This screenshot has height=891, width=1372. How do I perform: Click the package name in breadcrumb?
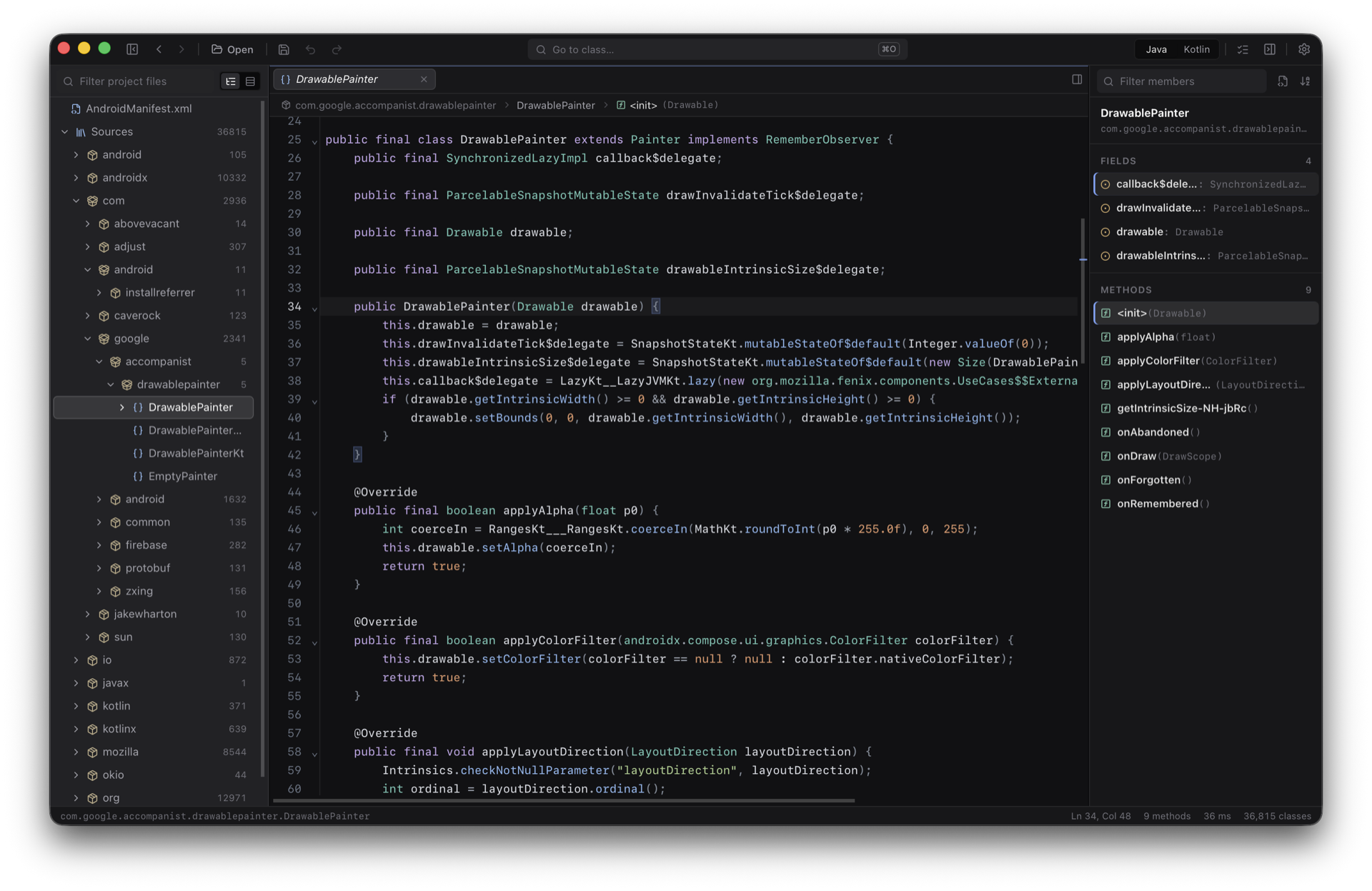(x=395, y=105)
